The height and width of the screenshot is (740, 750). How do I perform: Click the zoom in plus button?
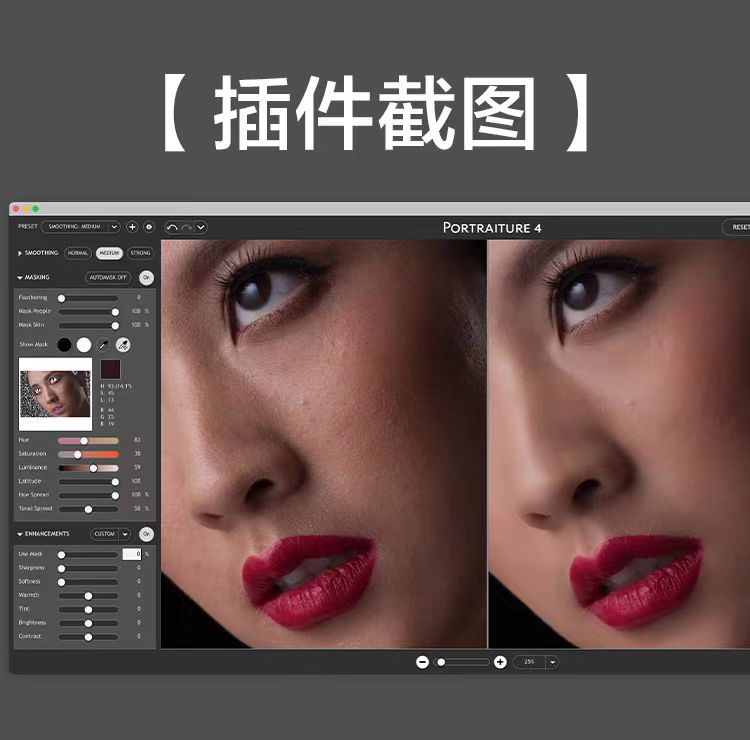point(500,662)
